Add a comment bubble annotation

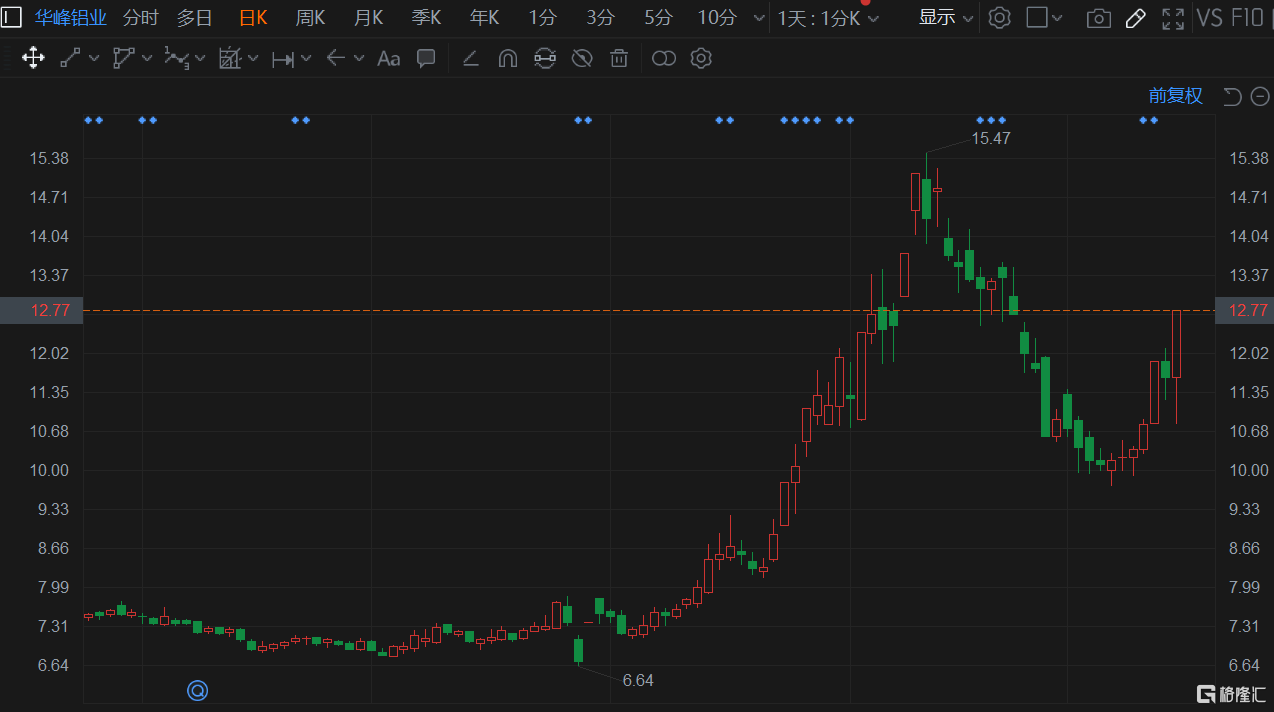[426, 58]
